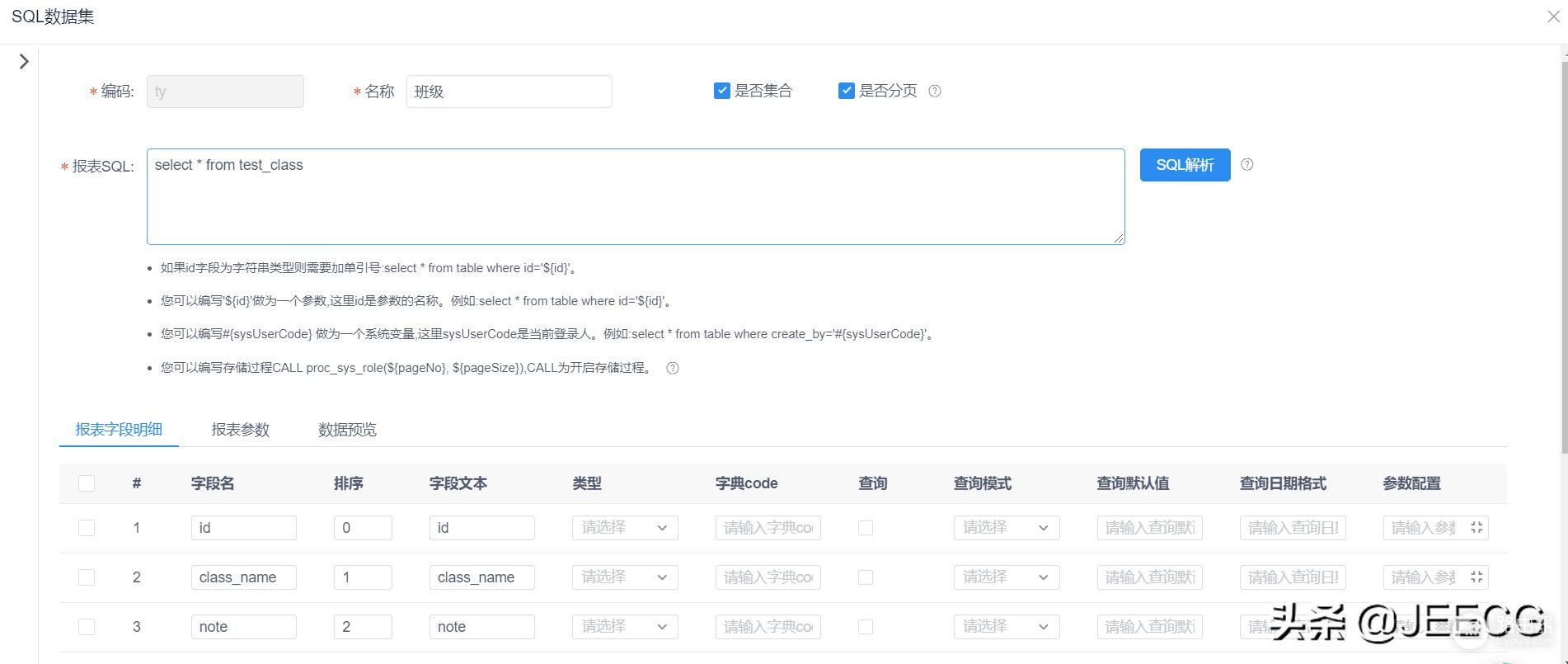Enable 查询 checkbox for class_name field
Viewport: 1568px width, 664px height.
click(x=866, y=577)
